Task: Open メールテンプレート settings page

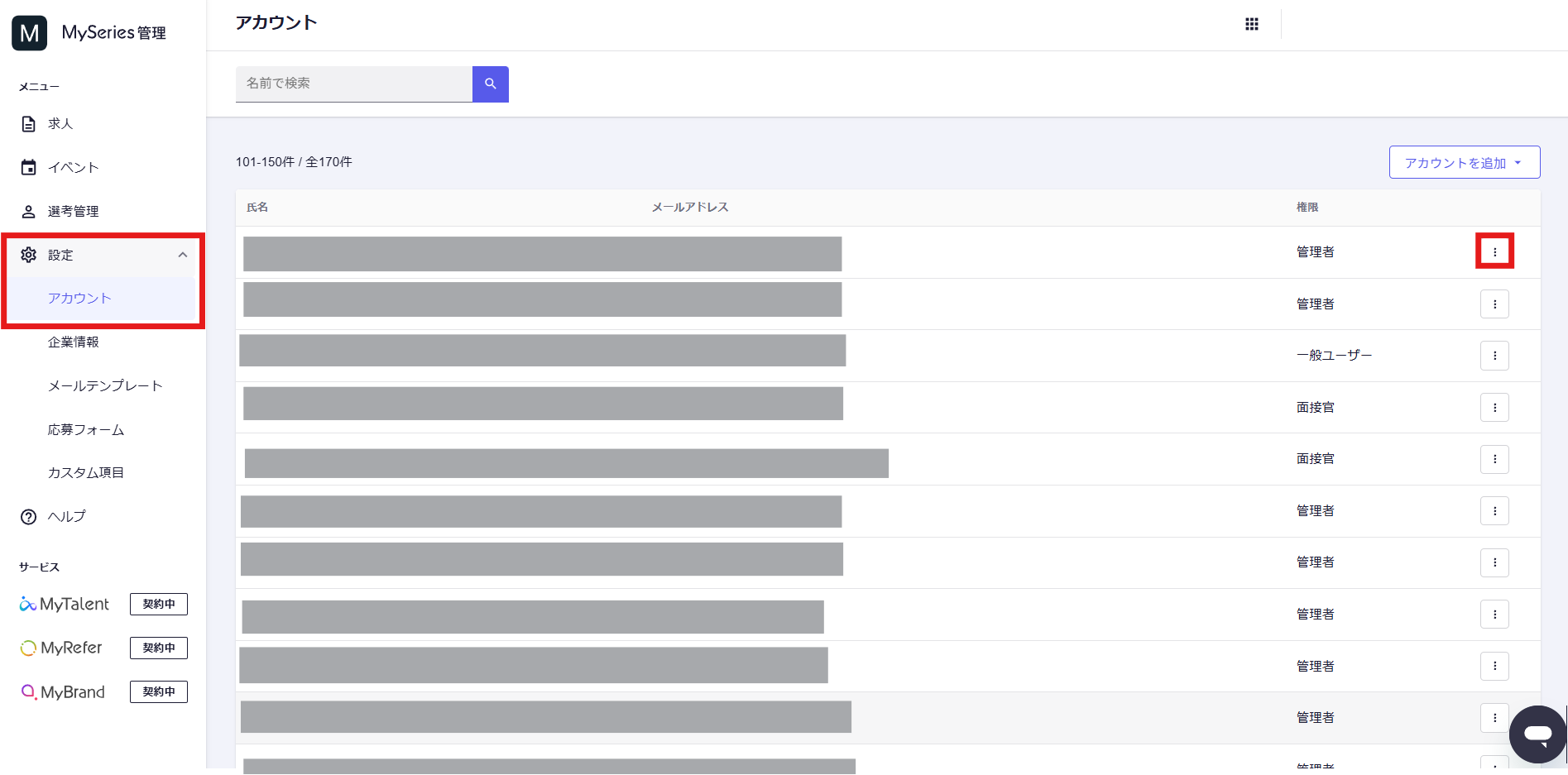Action: (x=105, y=386)
